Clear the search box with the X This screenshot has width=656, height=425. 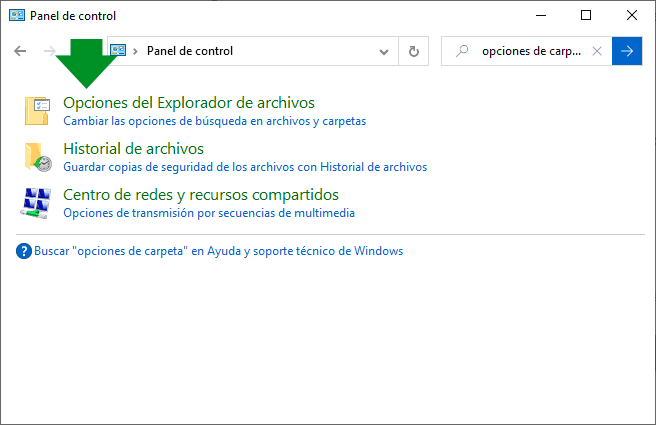(x=597, y=51)
